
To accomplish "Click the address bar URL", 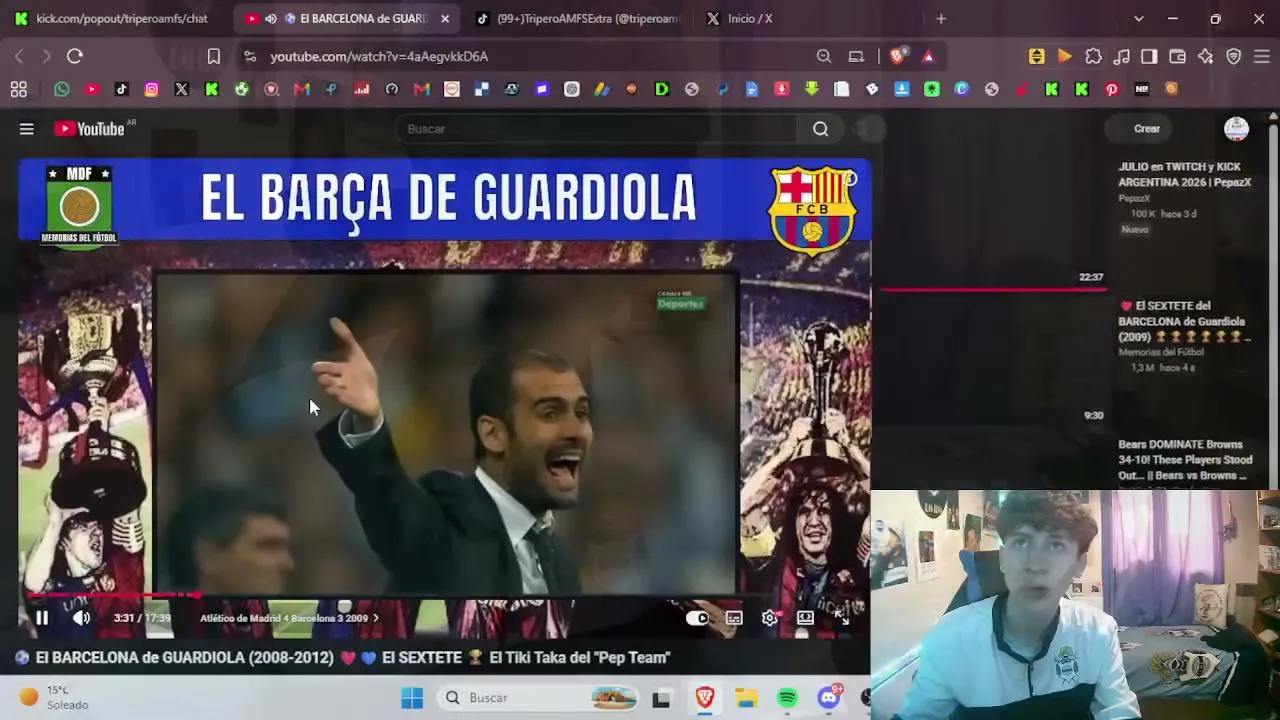I will [379, 57].
